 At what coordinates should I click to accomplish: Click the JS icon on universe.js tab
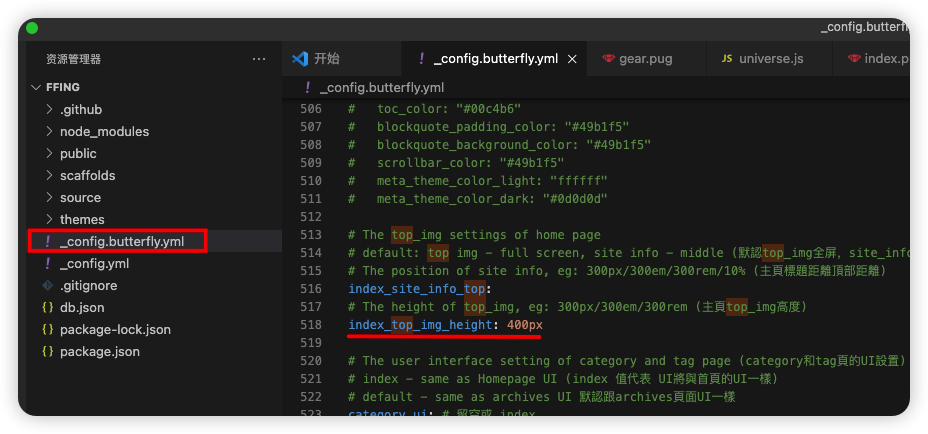click(x=726, y=59)
